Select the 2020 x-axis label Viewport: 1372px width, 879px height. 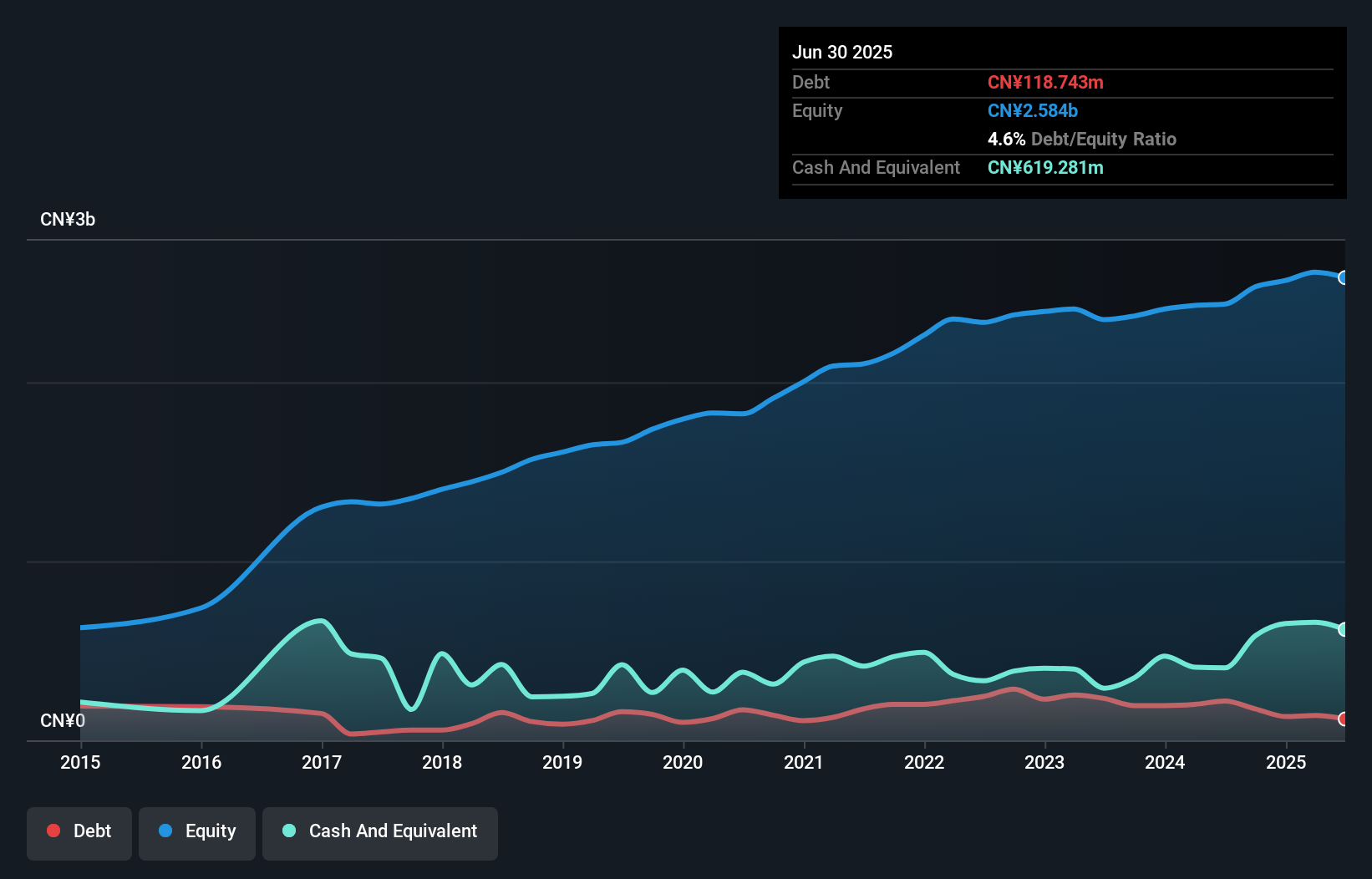(683, 762)
